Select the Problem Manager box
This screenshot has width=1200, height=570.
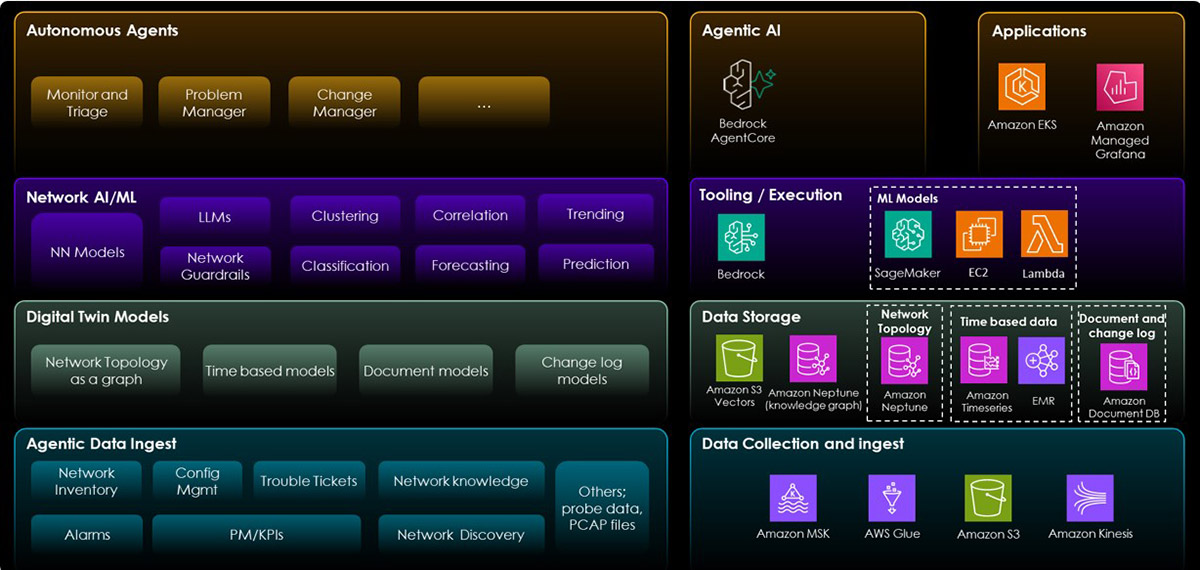point(214,103)
